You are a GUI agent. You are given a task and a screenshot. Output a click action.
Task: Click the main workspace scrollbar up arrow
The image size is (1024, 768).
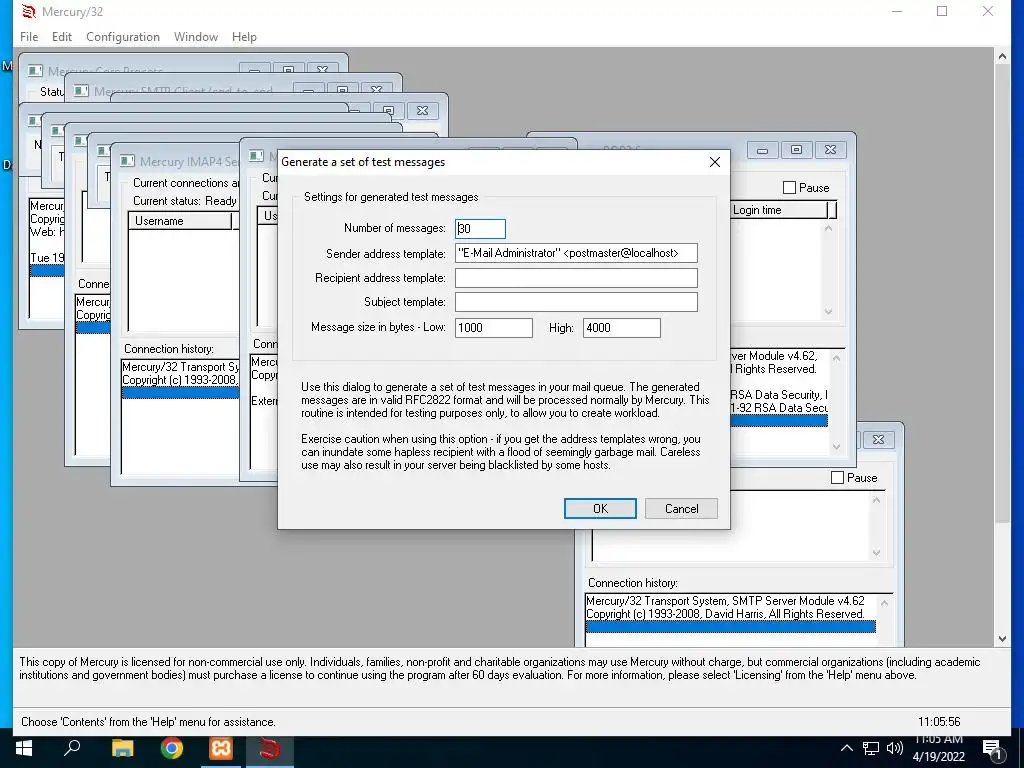tap(1002, 56)
